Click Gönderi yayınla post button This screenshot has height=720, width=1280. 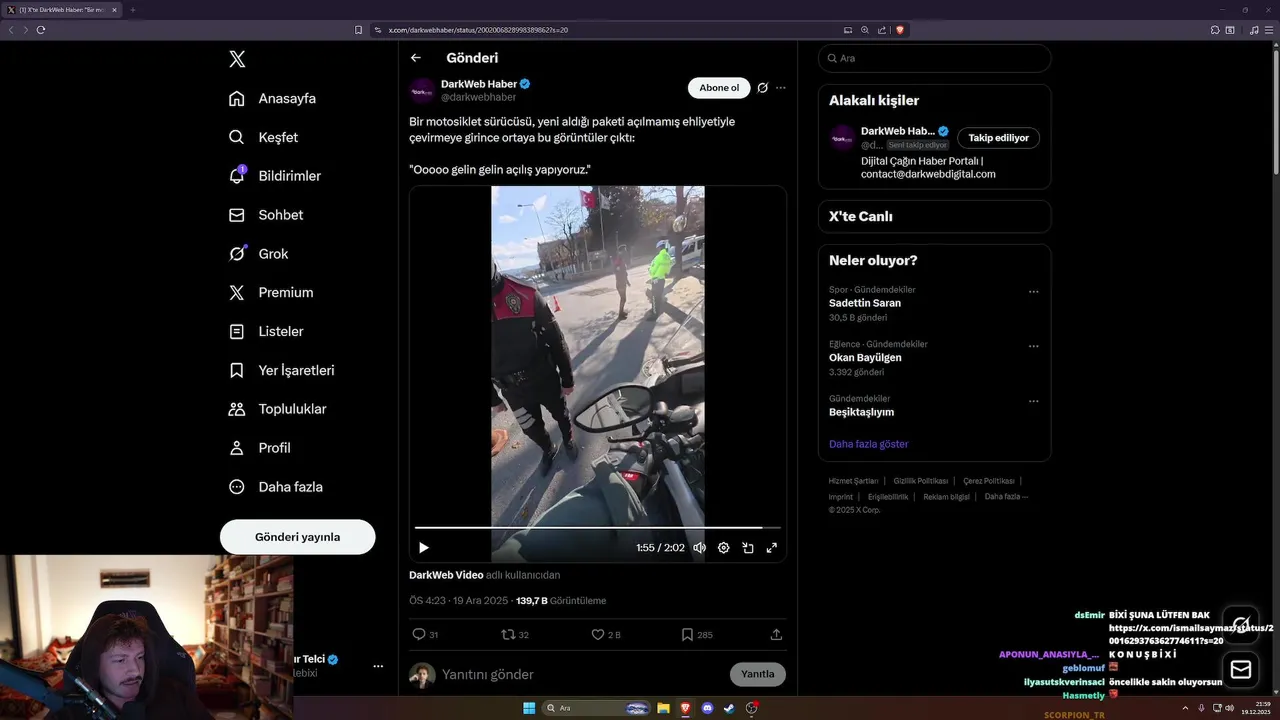tap(298, 537)
